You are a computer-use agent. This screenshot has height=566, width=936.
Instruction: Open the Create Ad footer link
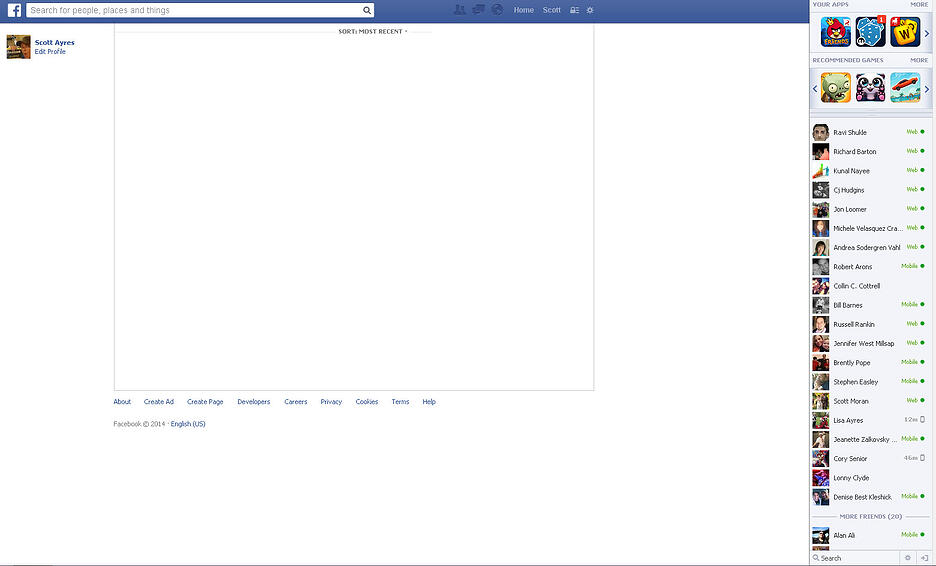159,402
